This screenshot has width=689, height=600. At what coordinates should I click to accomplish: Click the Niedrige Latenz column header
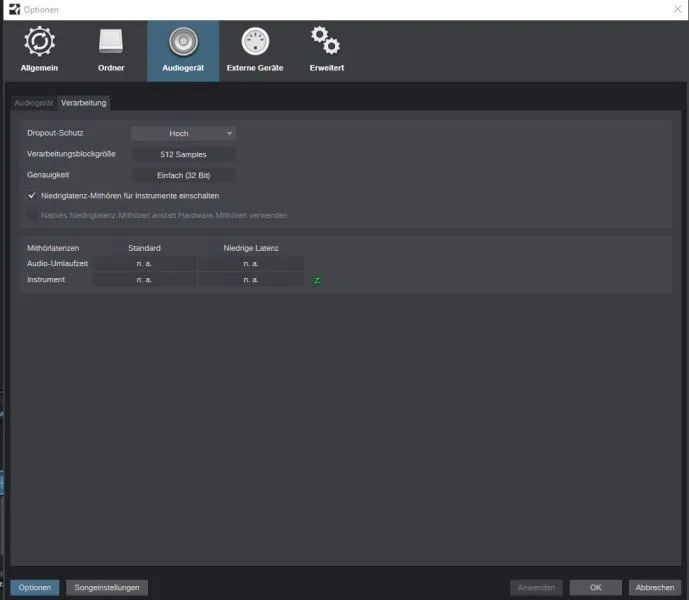pyautogui.click(x=251, y=248)
